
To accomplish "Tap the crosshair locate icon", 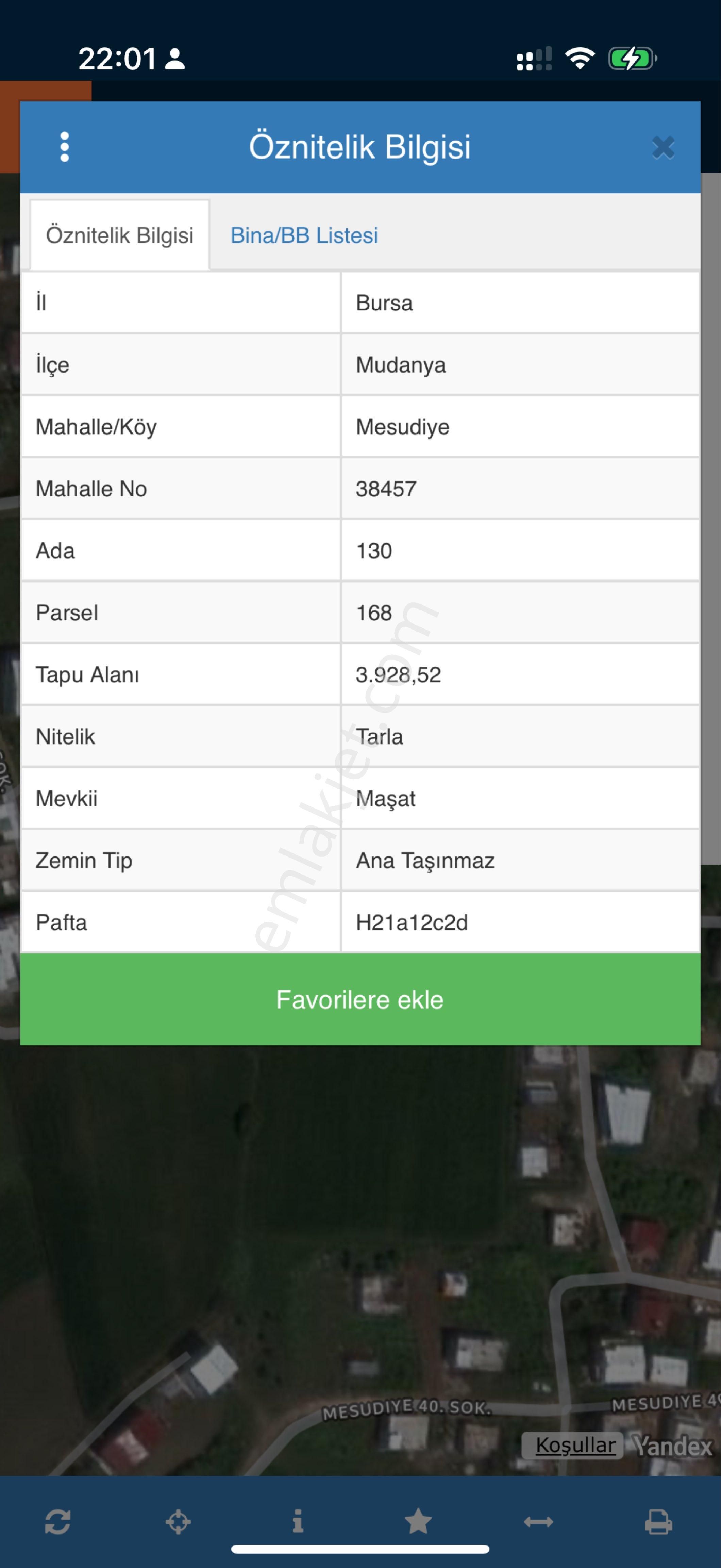I will (x=178, y=1522).
